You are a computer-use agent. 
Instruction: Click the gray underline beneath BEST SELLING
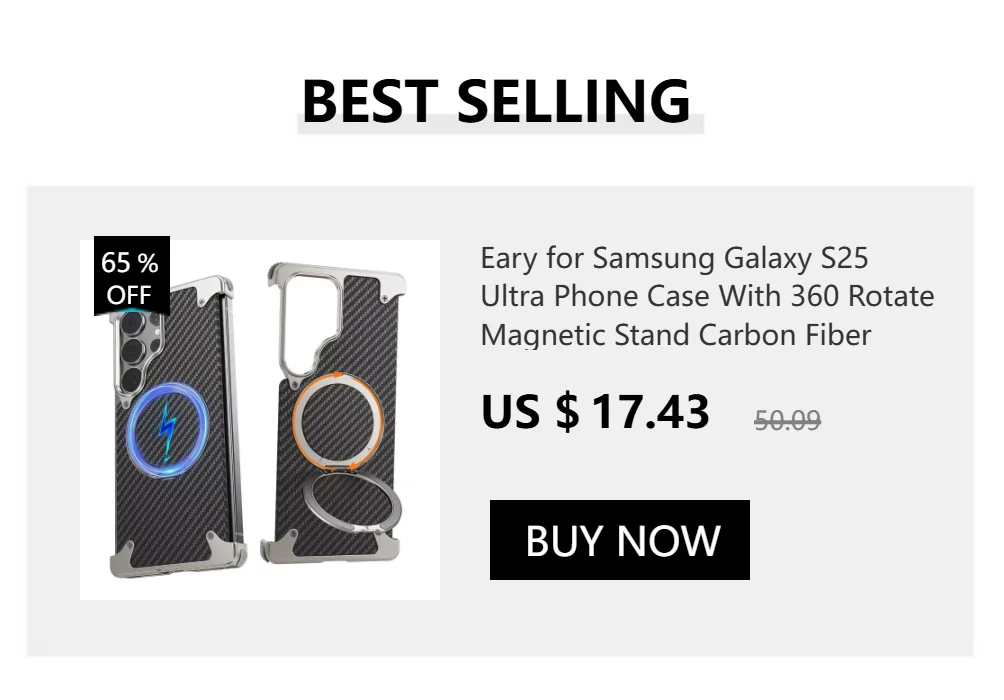500,127
